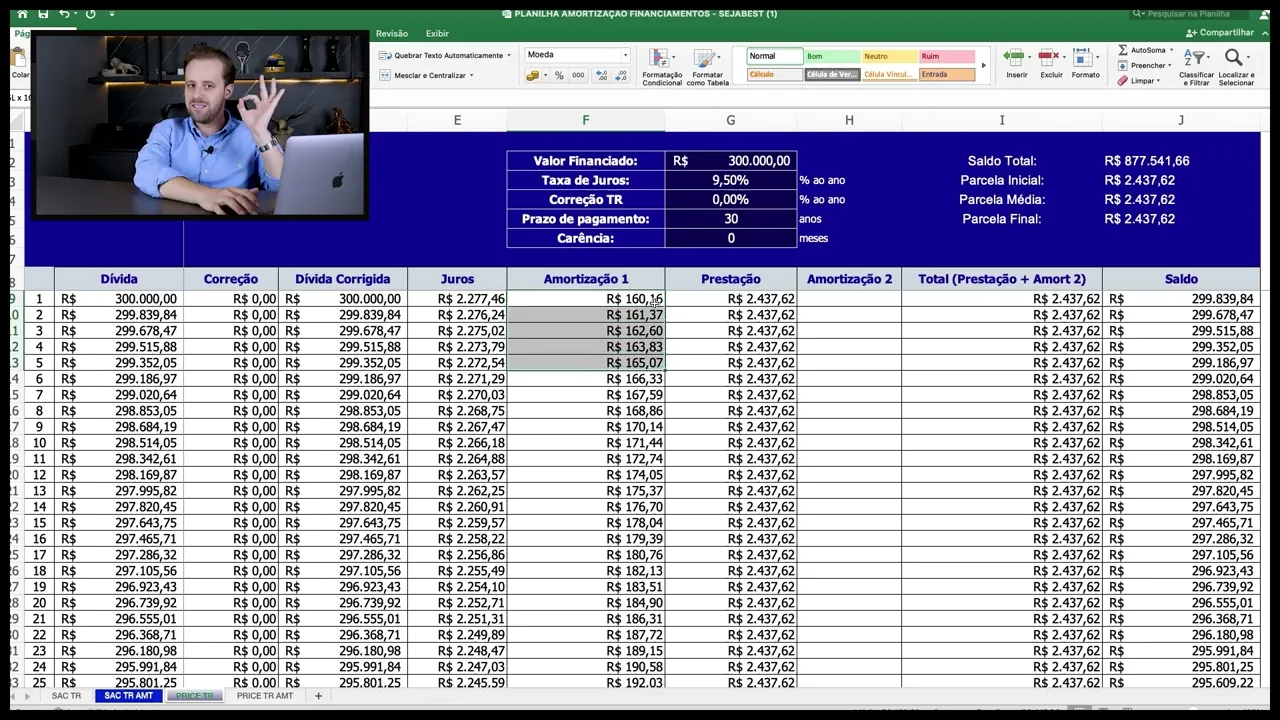Open the Exibir ribbon tab

[x=437, y=34]
